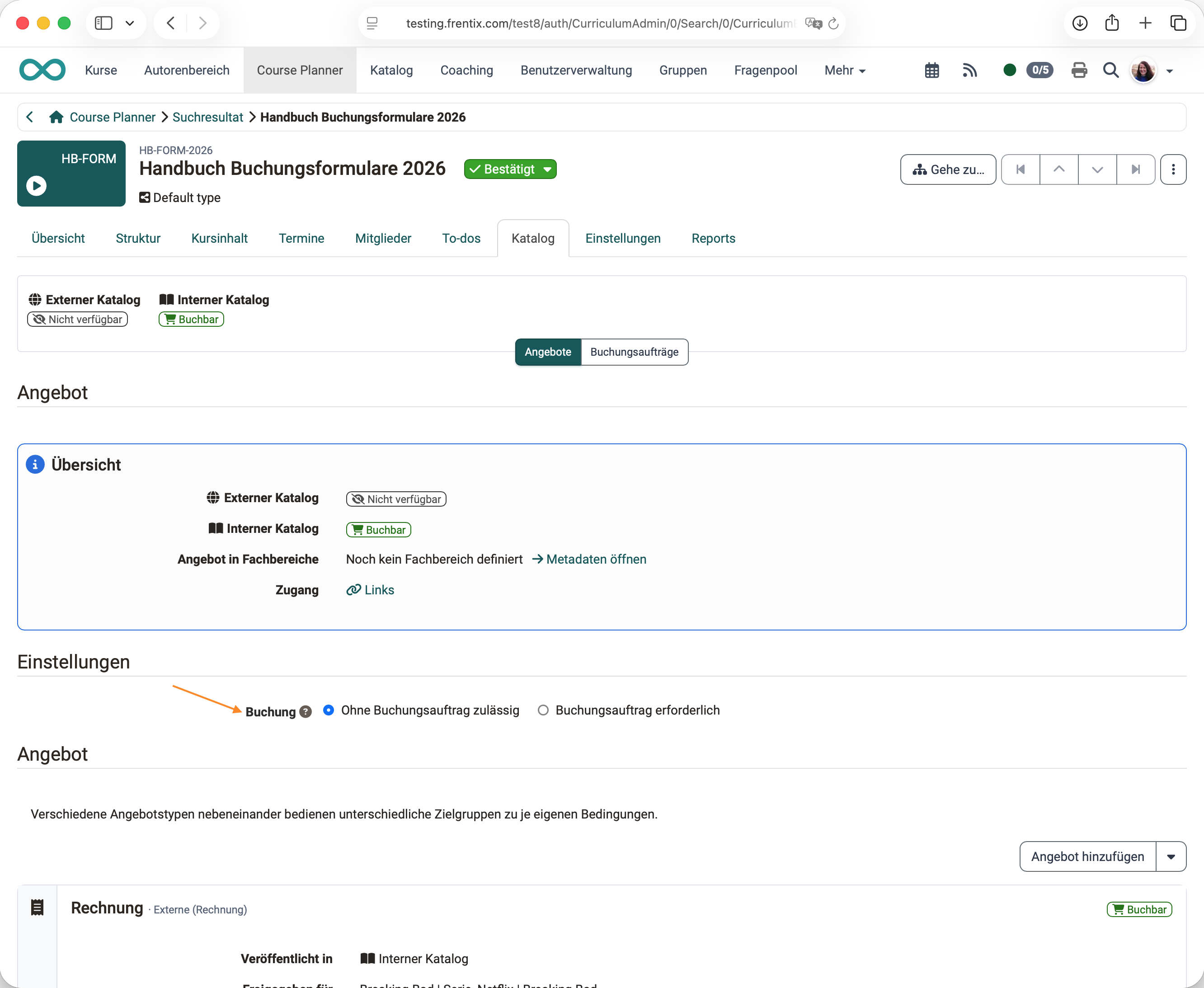Jump to the last element icon
The height and width of the screenshot is (988, 1204).
click(x=1136, y=169)
